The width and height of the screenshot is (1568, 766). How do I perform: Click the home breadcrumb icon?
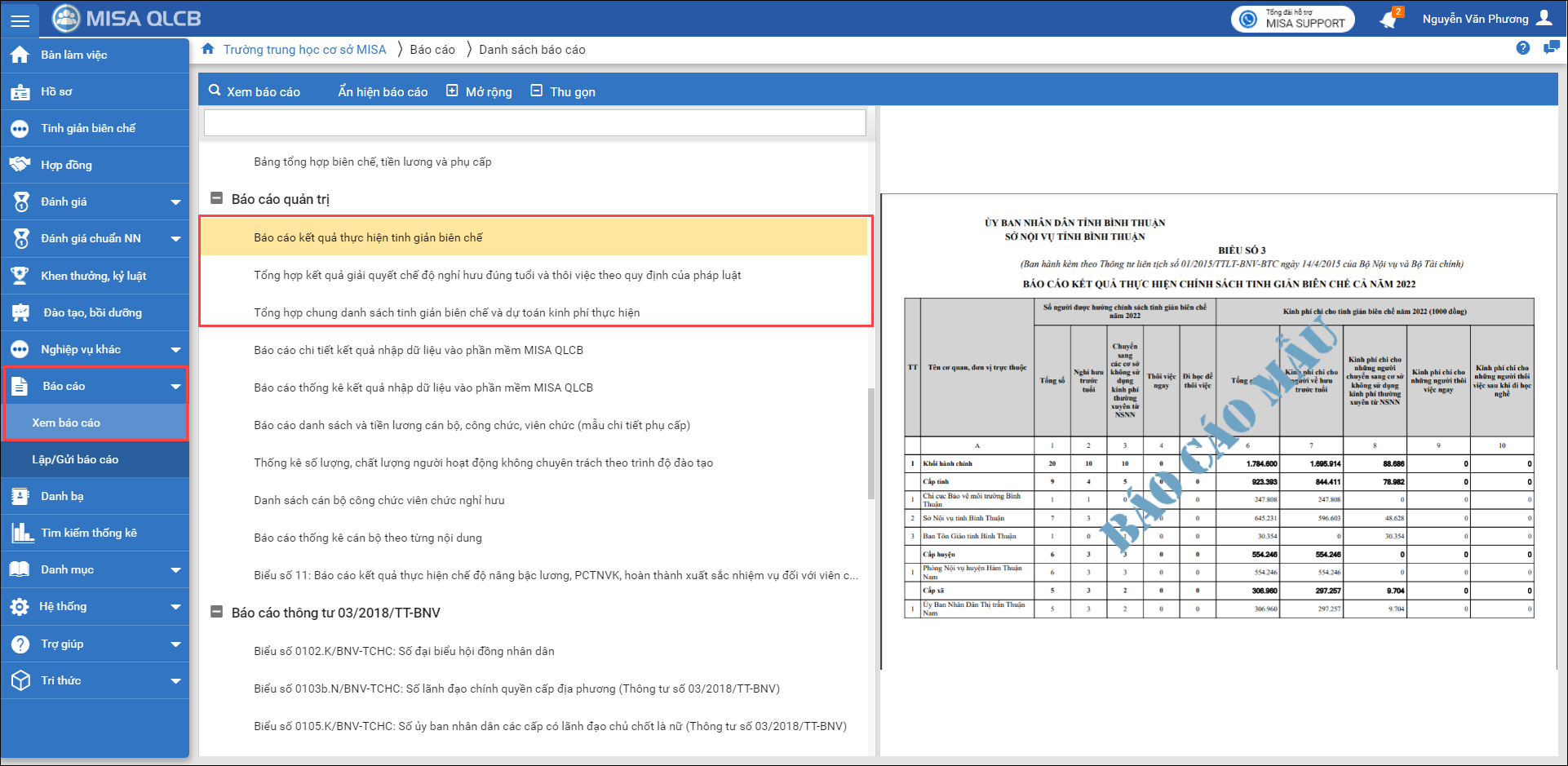click(x=208, y=49)
